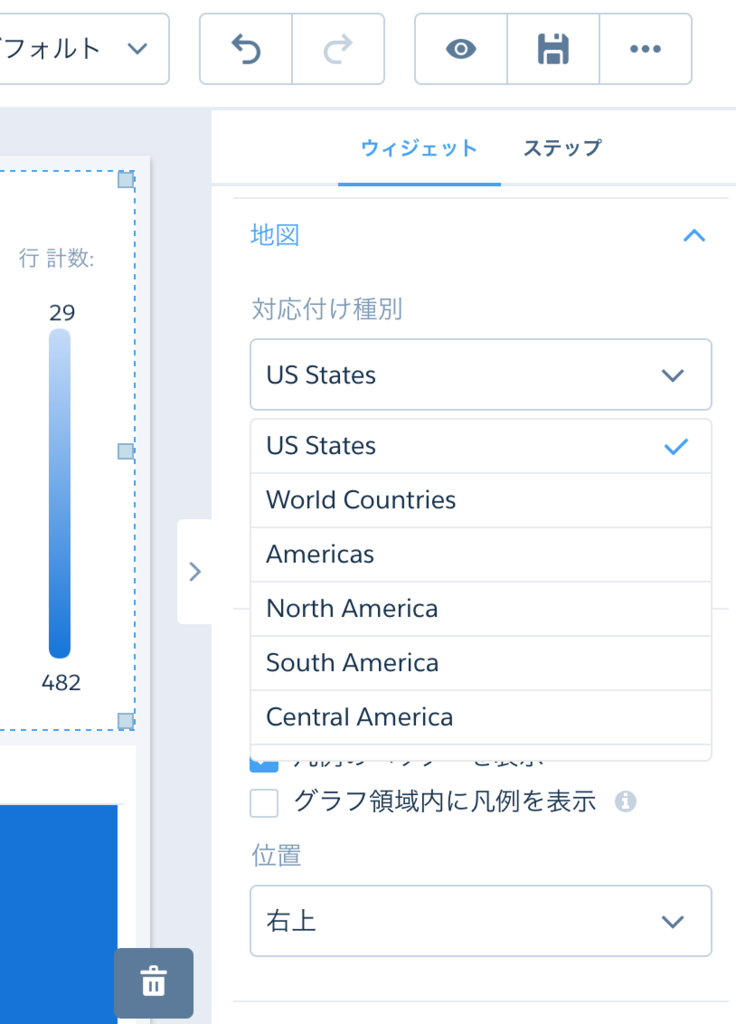Viewport: 736px width, 1024px height.
Task: Select North America map option
Action: pyautogui.click(x=481, y=609)
